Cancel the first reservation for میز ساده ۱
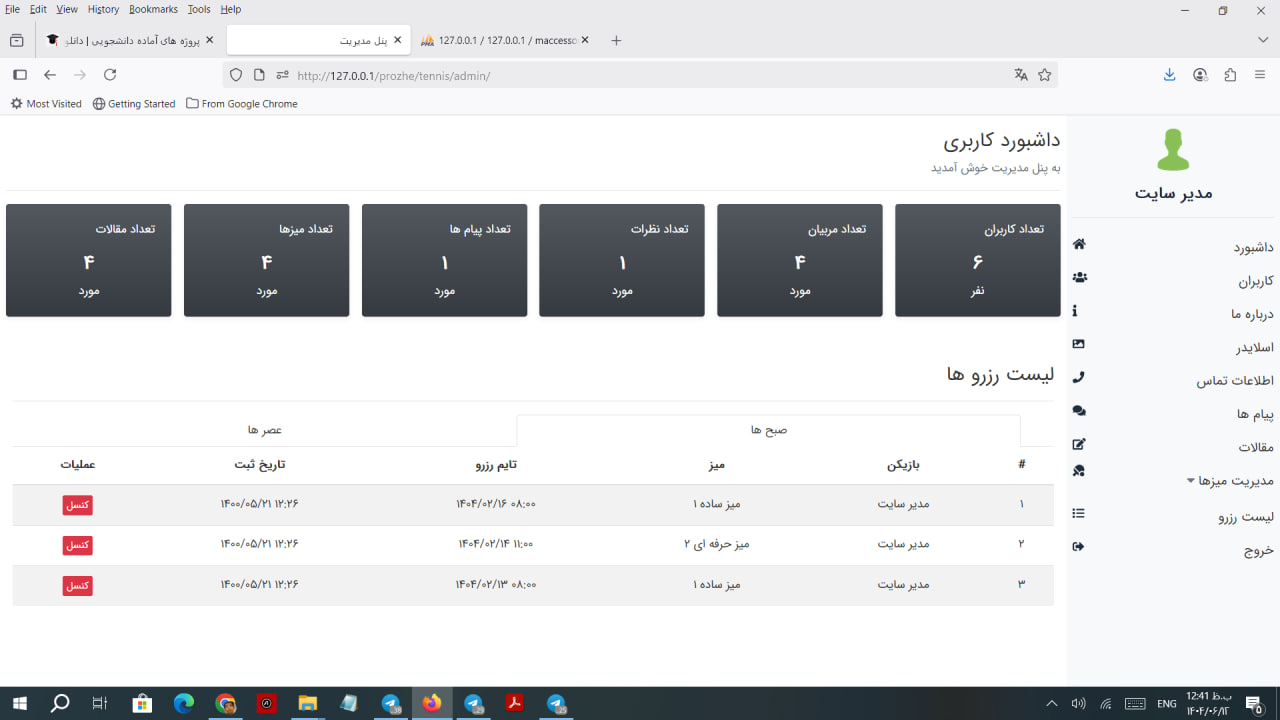This screenshot has height=720, width=1280. pyautogui.click(x=77, y=505)
